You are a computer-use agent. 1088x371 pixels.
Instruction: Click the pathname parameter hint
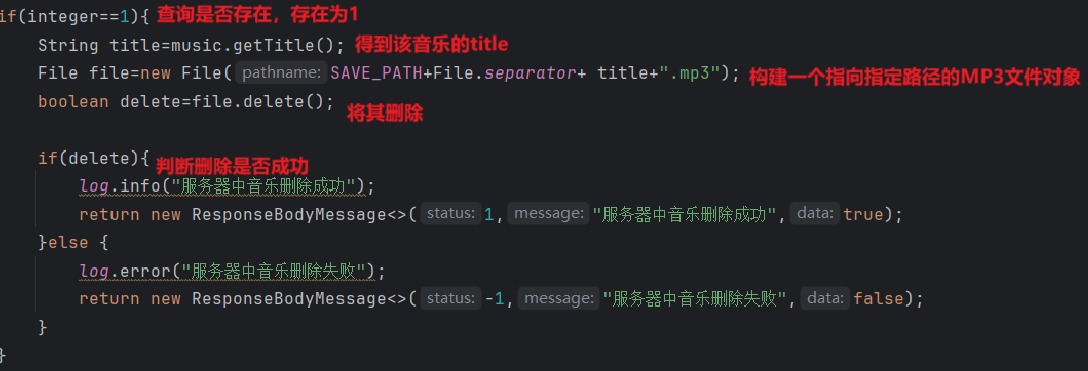point(281,73)
